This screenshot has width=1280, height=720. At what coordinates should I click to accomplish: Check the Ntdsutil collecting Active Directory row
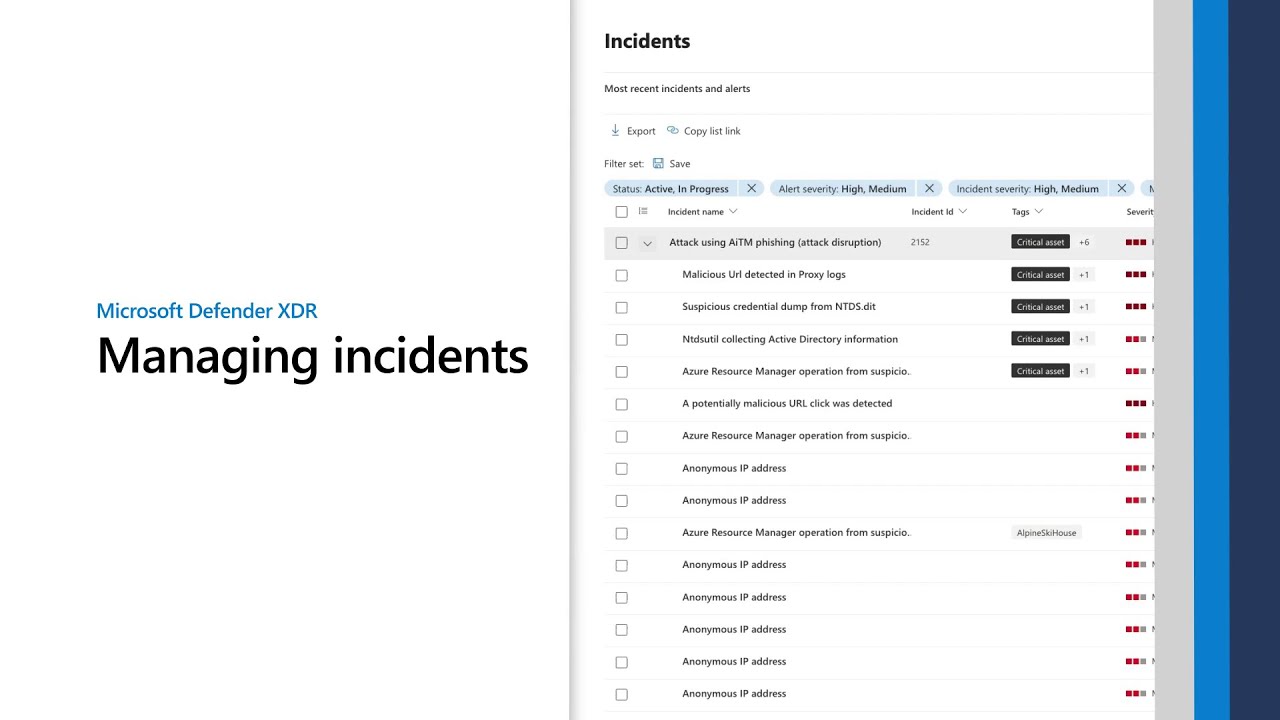(622, 340)
